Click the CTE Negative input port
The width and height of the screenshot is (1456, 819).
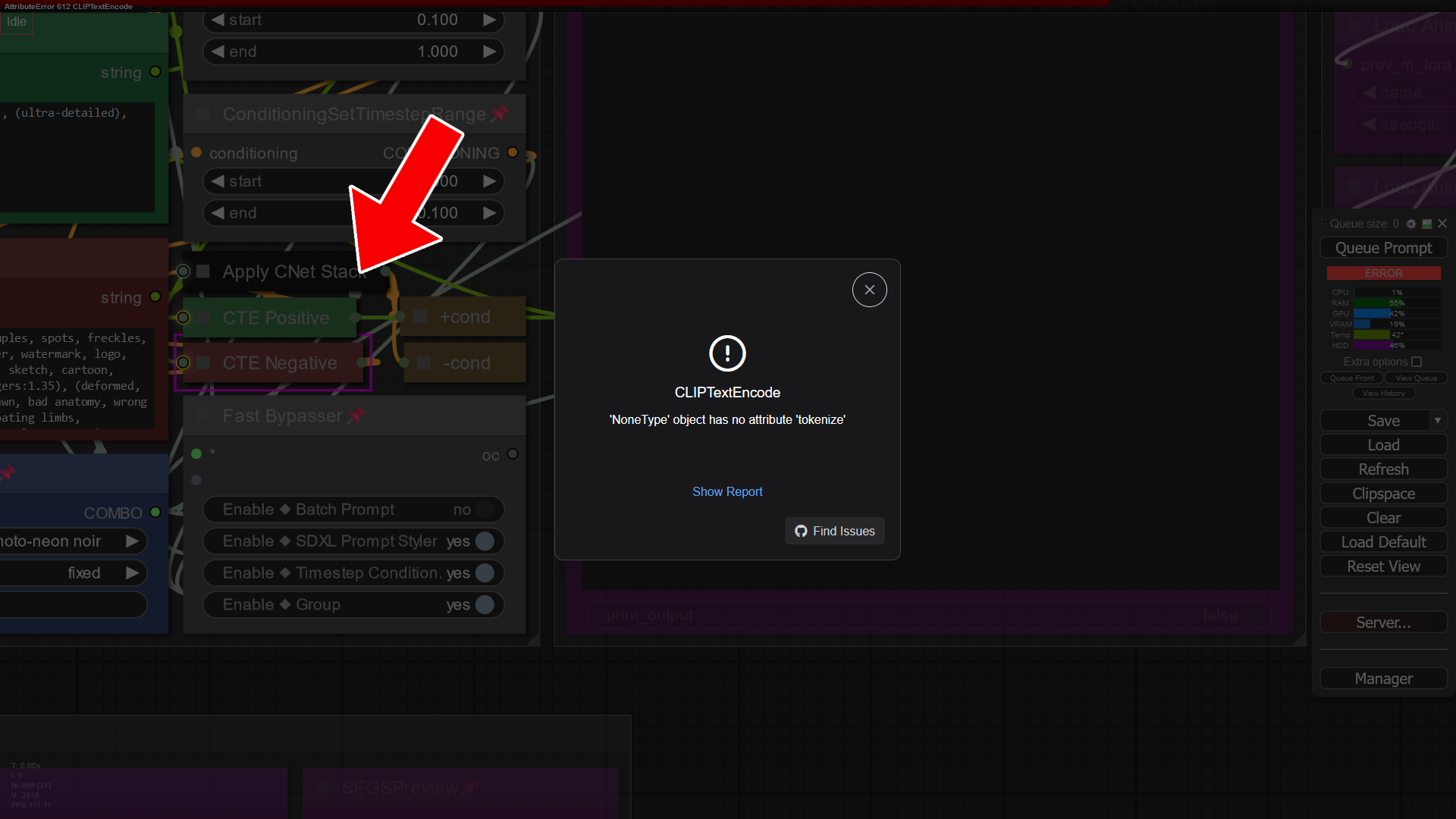click(x=183, y=363)
